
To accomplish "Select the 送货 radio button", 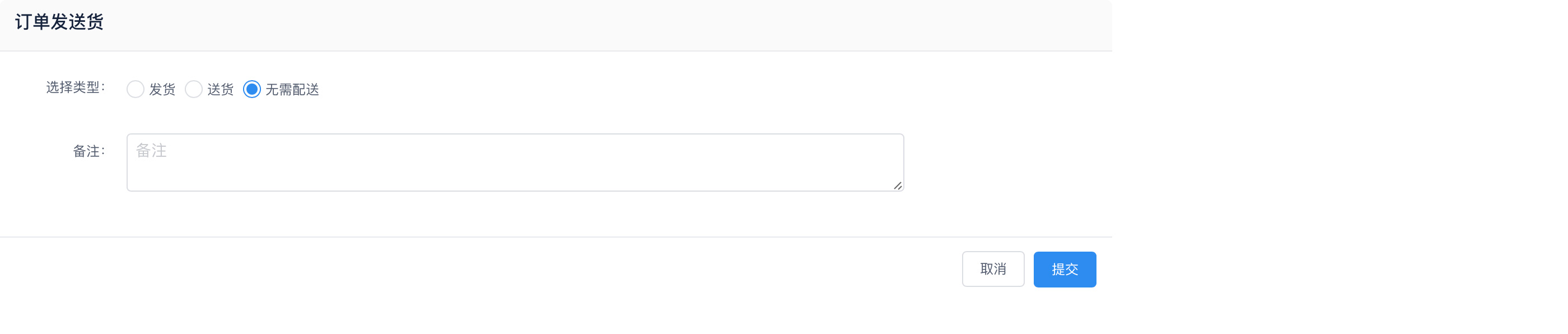I will pyautogui.click(x=194, y=90).
